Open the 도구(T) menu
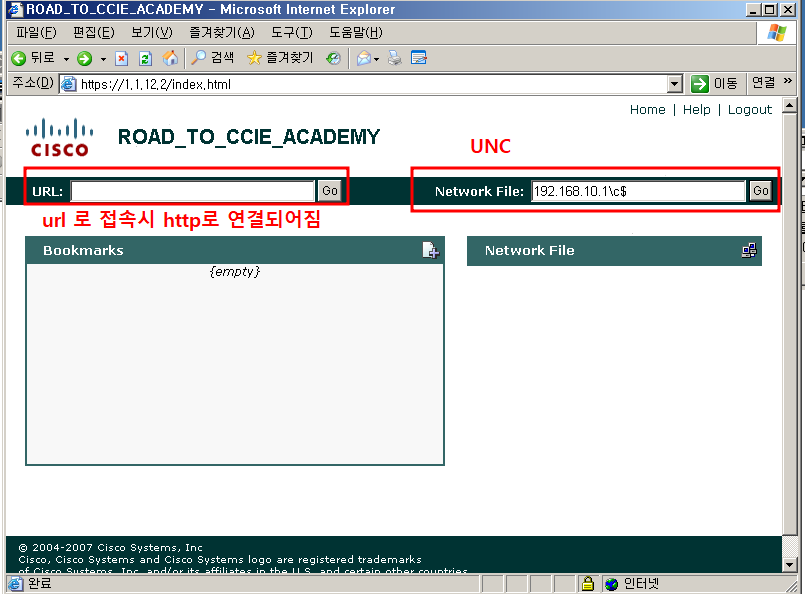The image size is (805, 594). pos(292,33)
